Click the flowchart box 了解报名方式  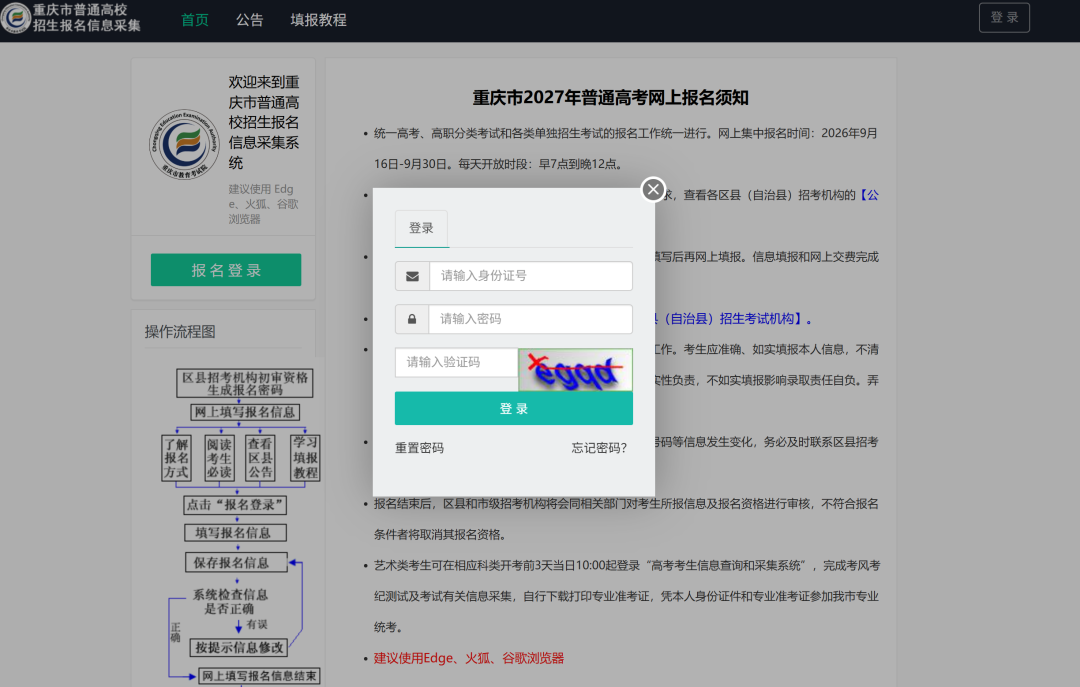point(176,458)
